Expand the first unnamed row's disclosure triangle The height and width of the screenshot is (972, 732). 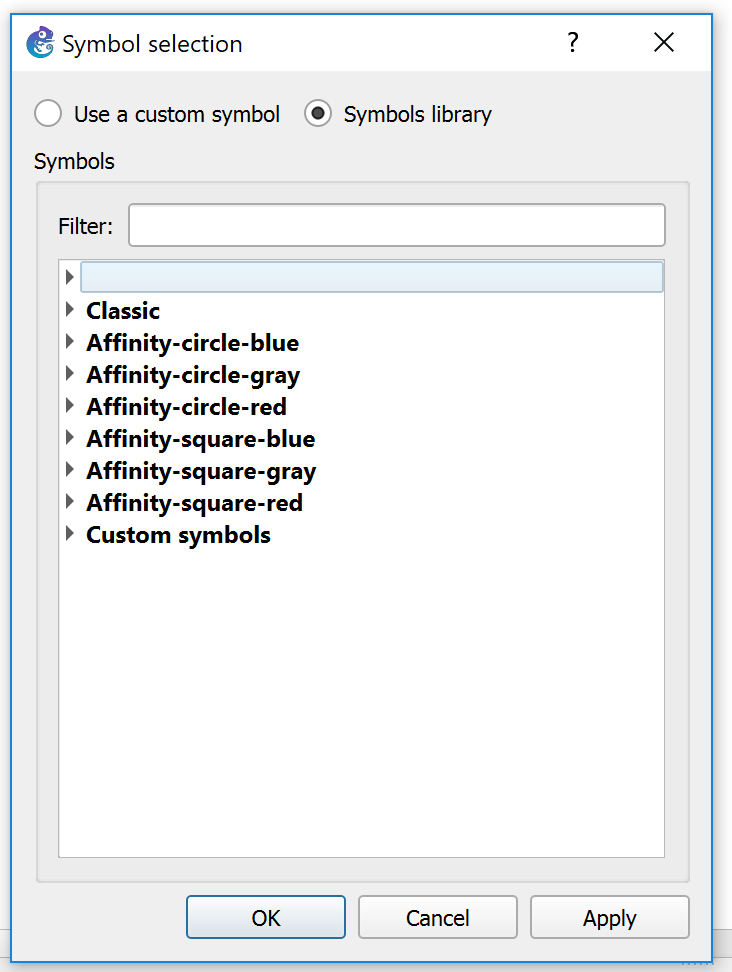[x=69, y=276]
